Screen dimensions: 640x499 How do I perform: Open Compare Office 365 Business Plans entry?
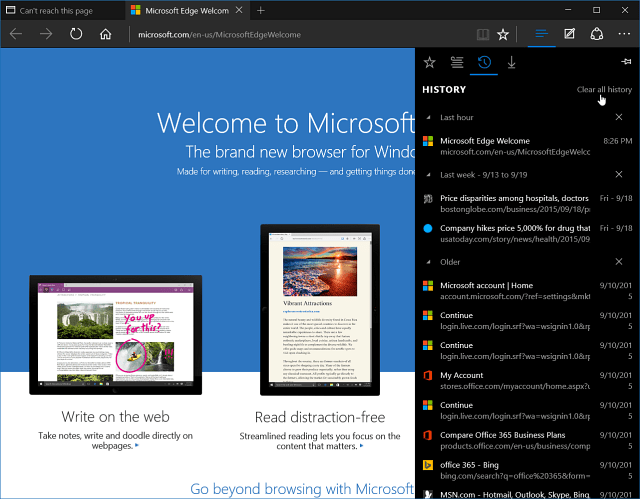pyautogui.click(x=527, y=440)
